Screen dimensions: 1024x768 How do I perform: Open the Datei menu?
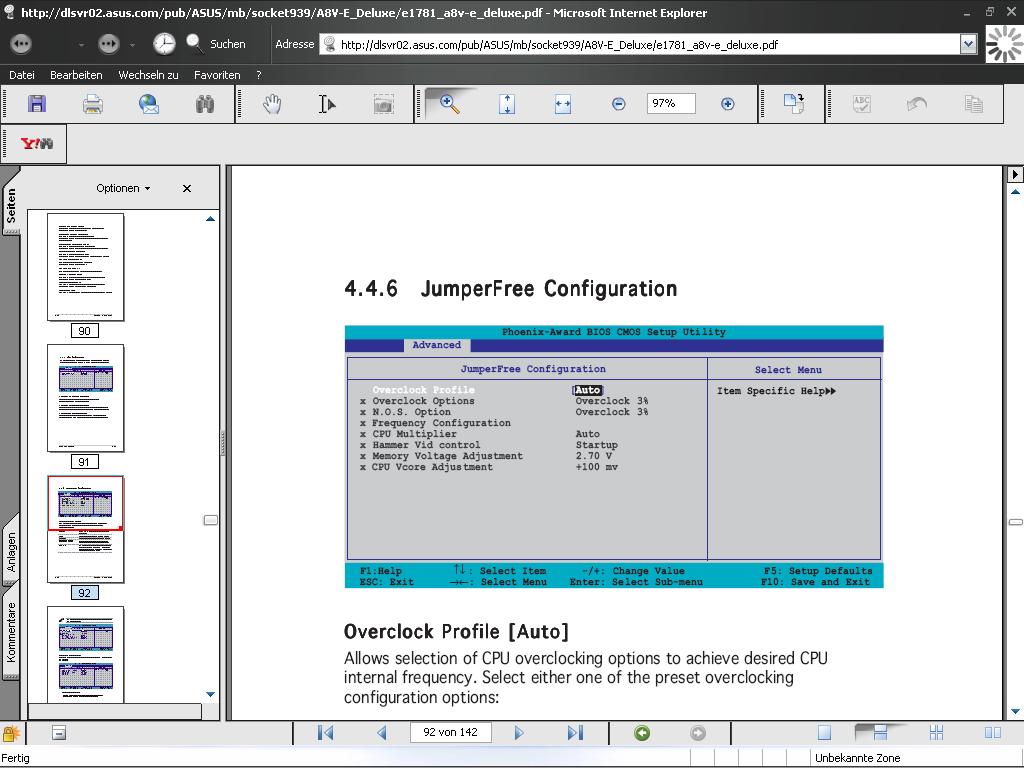(x=22, y=75)
